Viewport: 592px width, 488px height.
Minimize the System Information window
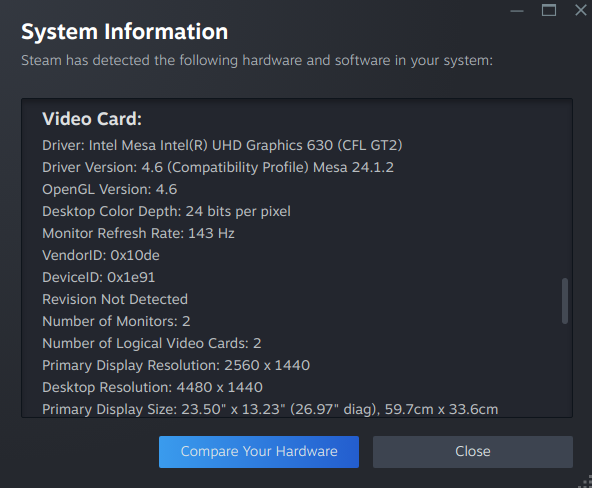[517, 11]
